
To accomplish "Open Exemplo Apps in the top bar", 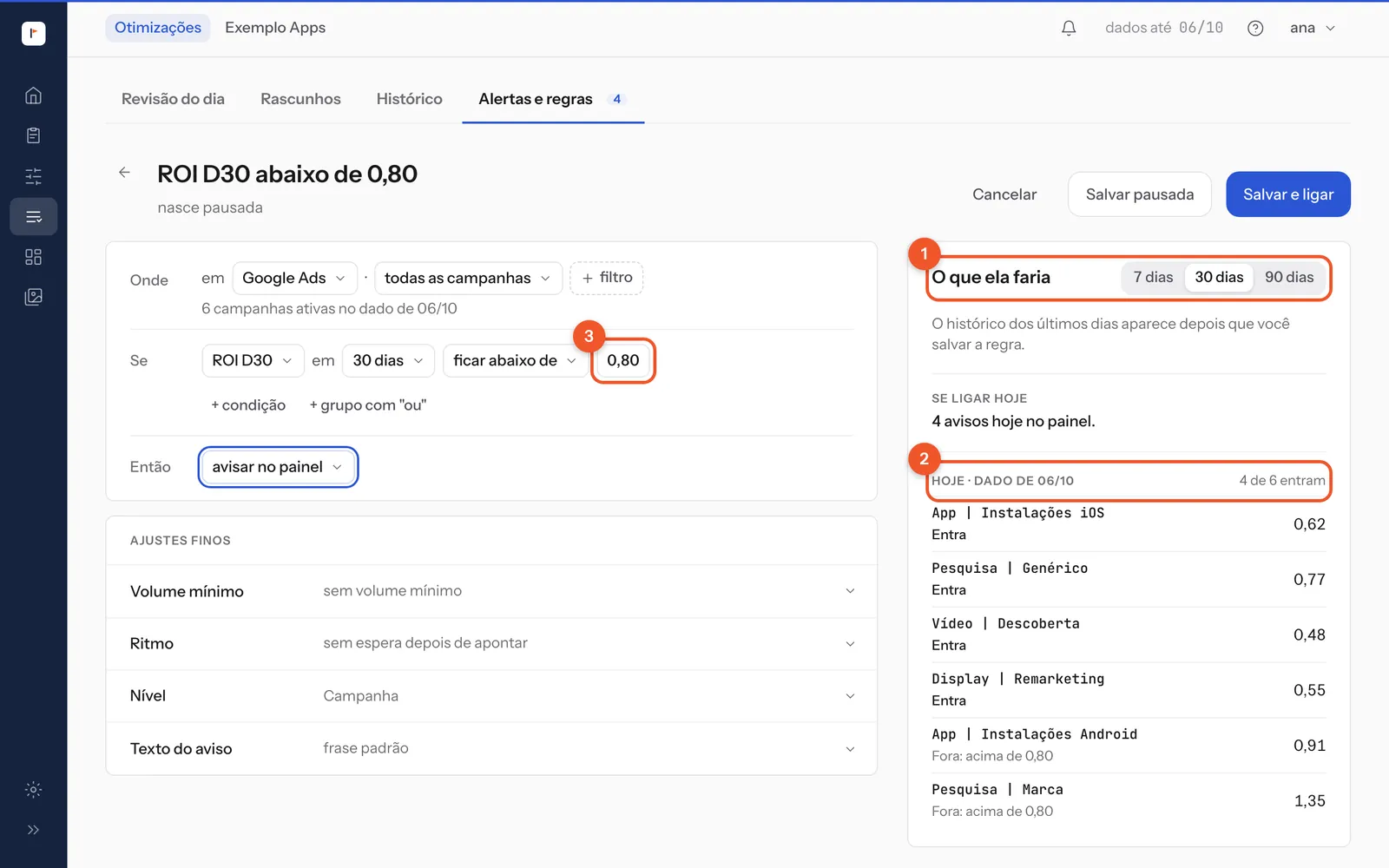I will pyautogui.click(x=275, y=28).
